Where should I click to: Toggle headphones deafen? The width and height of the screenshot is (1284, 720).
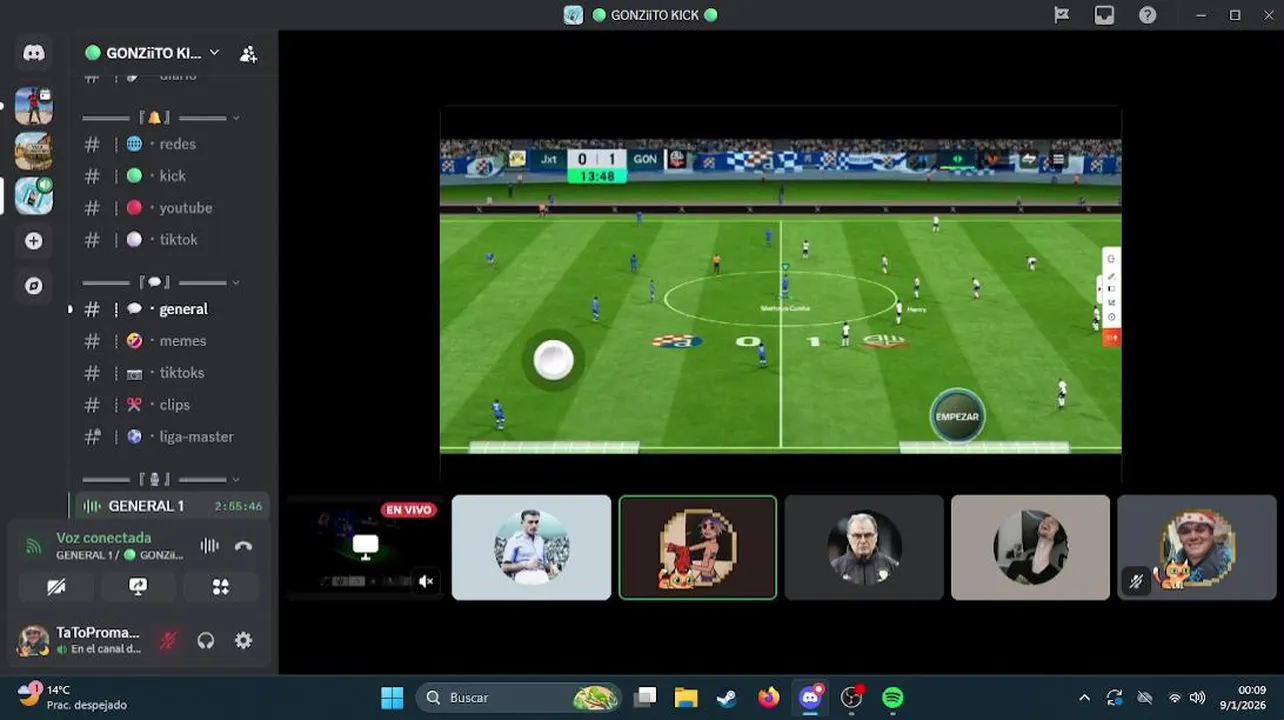click(206, 641)
